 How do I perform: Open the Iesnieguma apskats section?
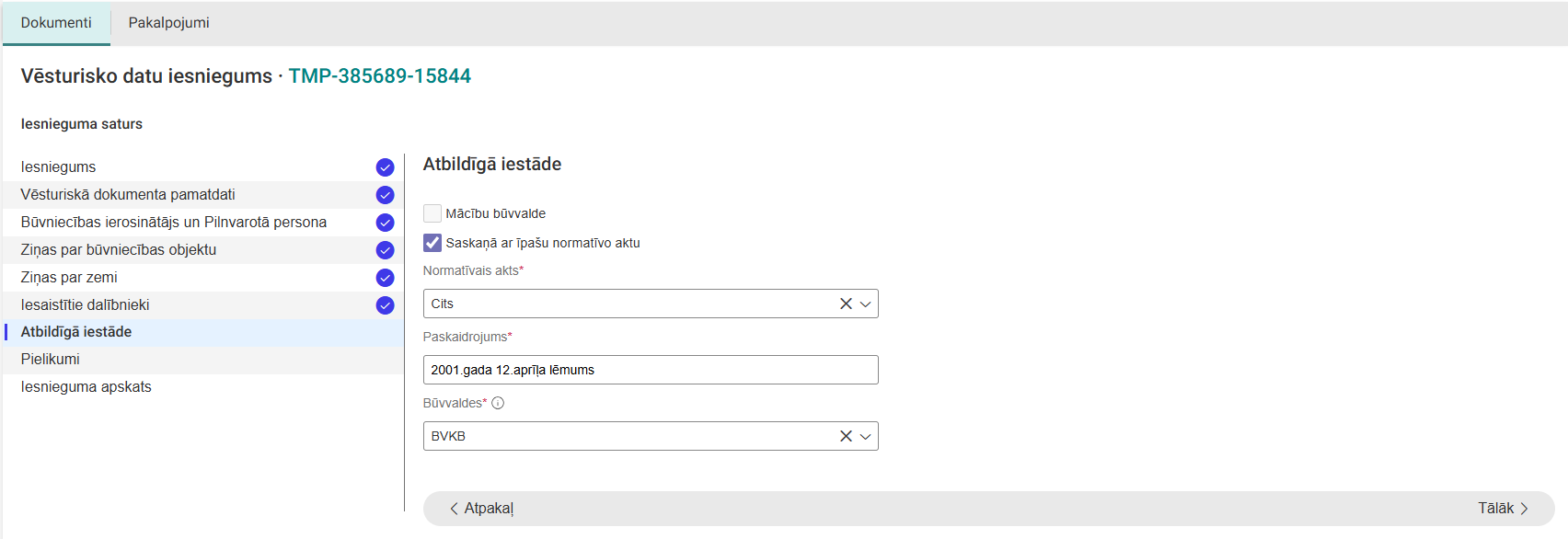tap(86, 387)
